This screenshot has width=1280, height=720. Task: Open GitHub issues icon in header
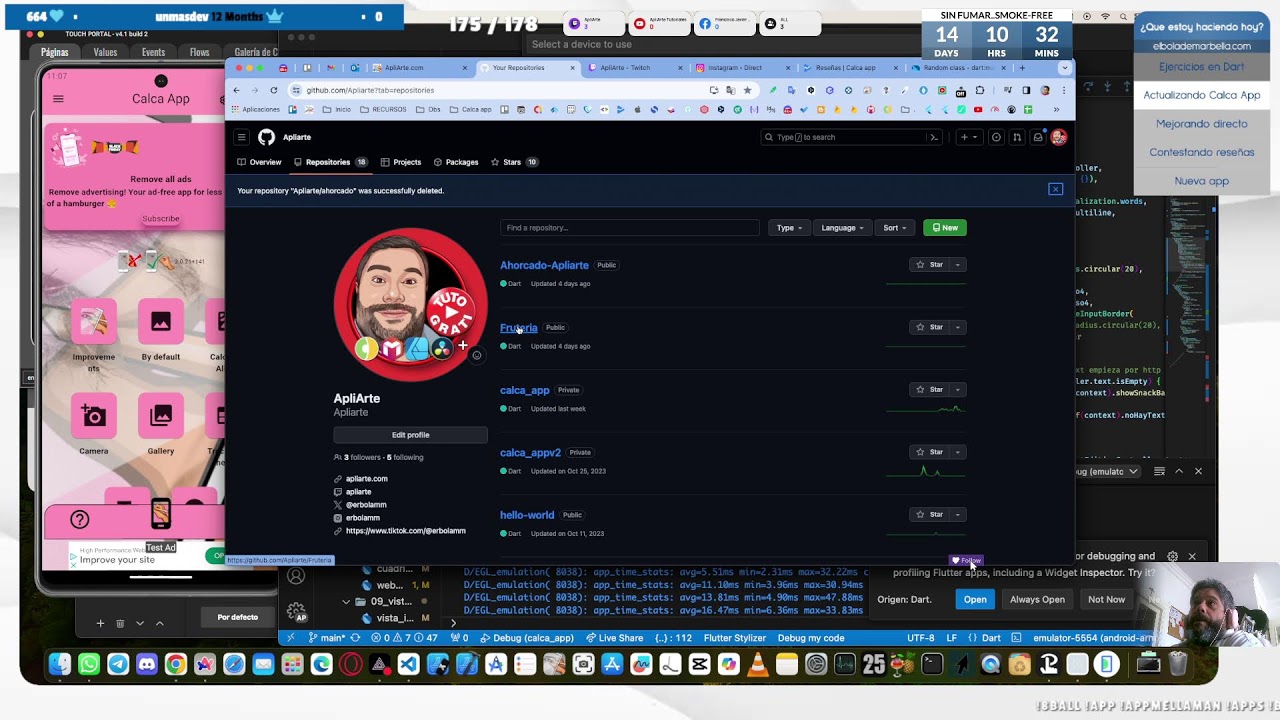996,137
